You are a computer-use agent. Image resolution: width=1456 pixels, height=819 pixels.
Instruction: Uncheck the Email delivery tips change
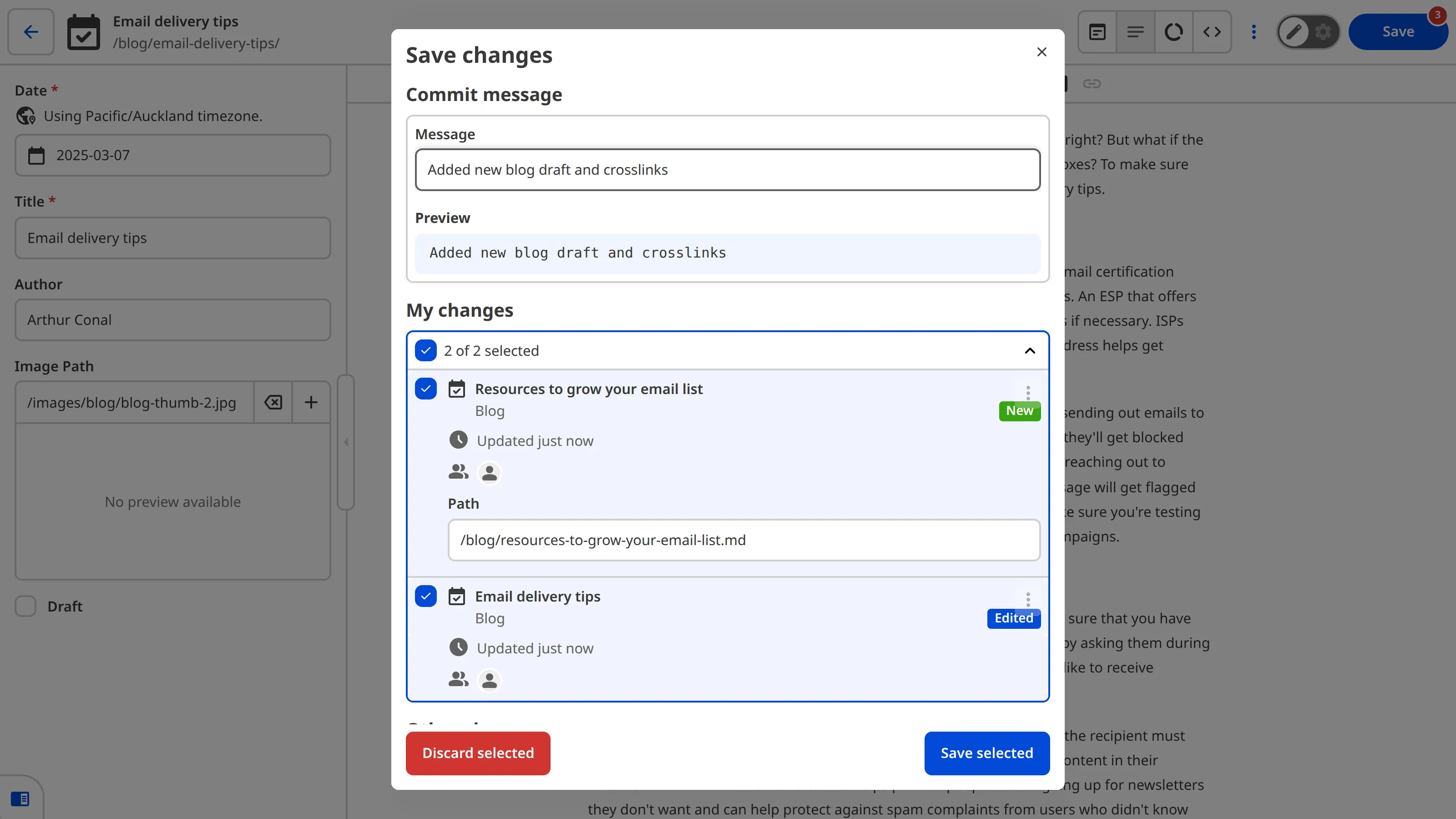[425, 597]
